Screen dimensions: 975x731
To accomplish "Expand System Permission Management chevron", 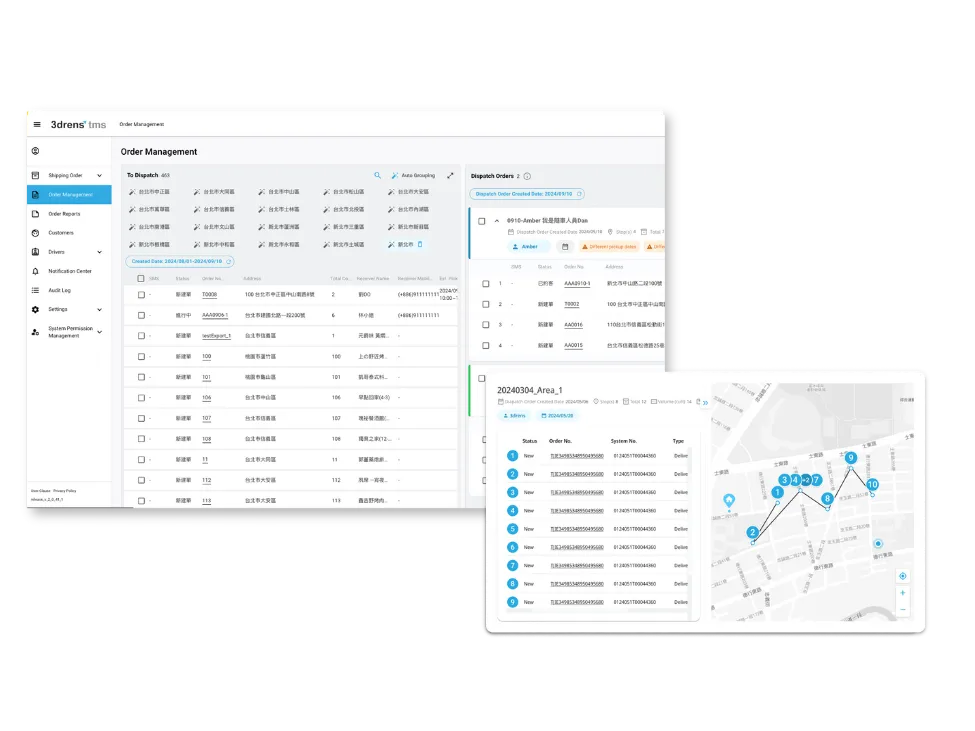I will coord(99,332).
